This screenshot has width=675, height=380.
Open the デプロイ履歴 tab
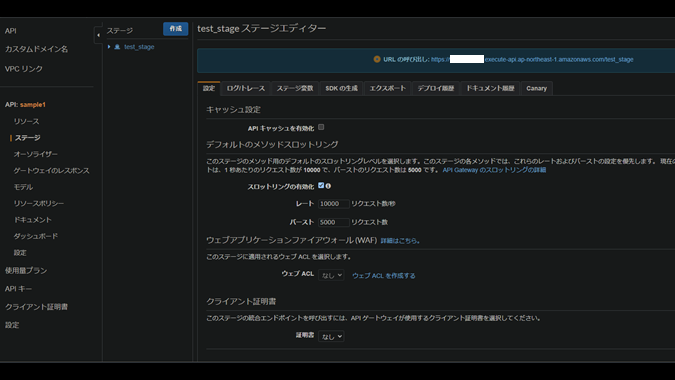(x=436, y=88)
